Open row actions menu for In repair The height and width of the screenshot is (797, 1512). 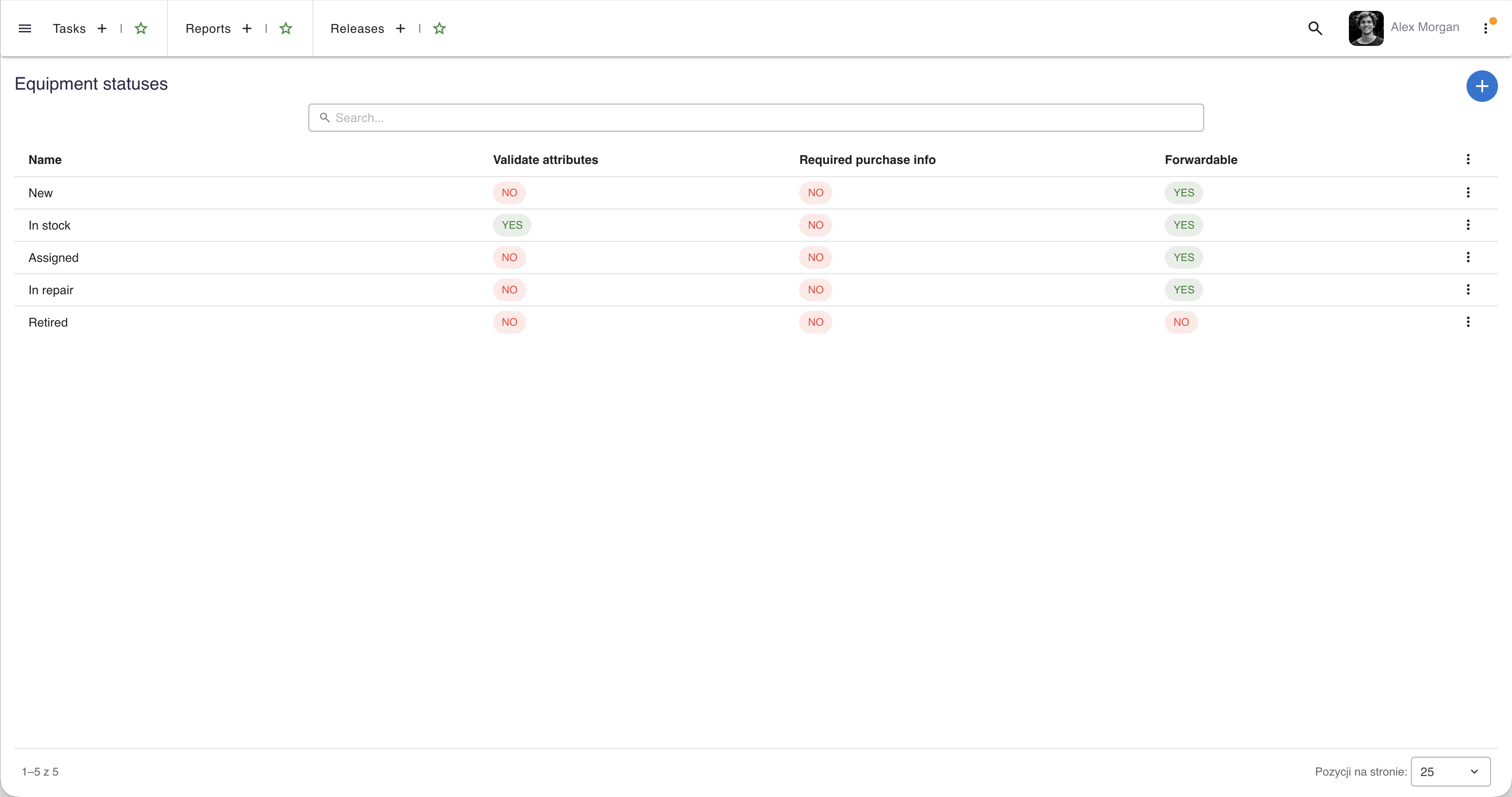[x=1467, y=289]
